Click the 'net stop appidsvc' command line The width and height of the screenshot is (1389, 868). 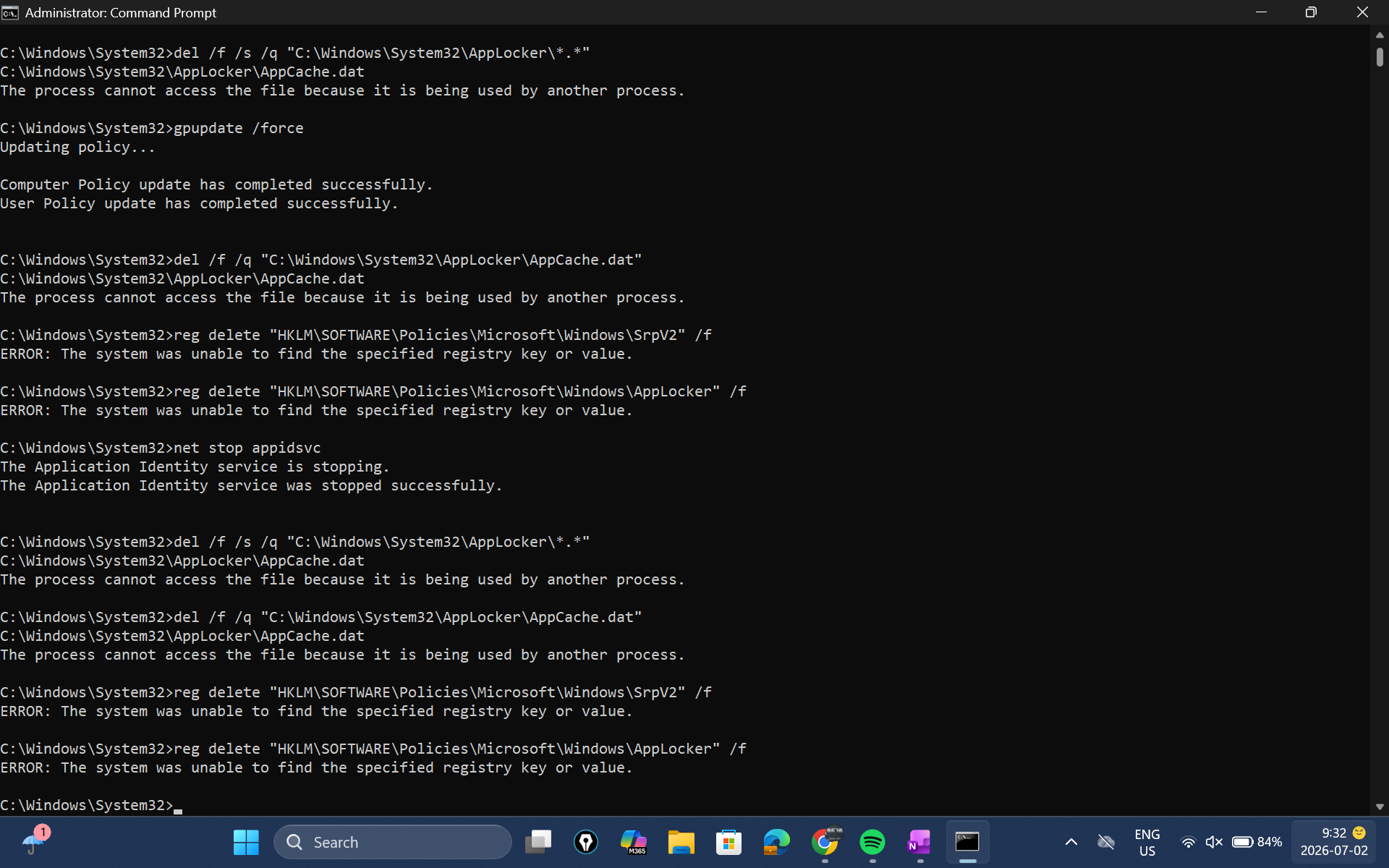(x=161, y=448)
